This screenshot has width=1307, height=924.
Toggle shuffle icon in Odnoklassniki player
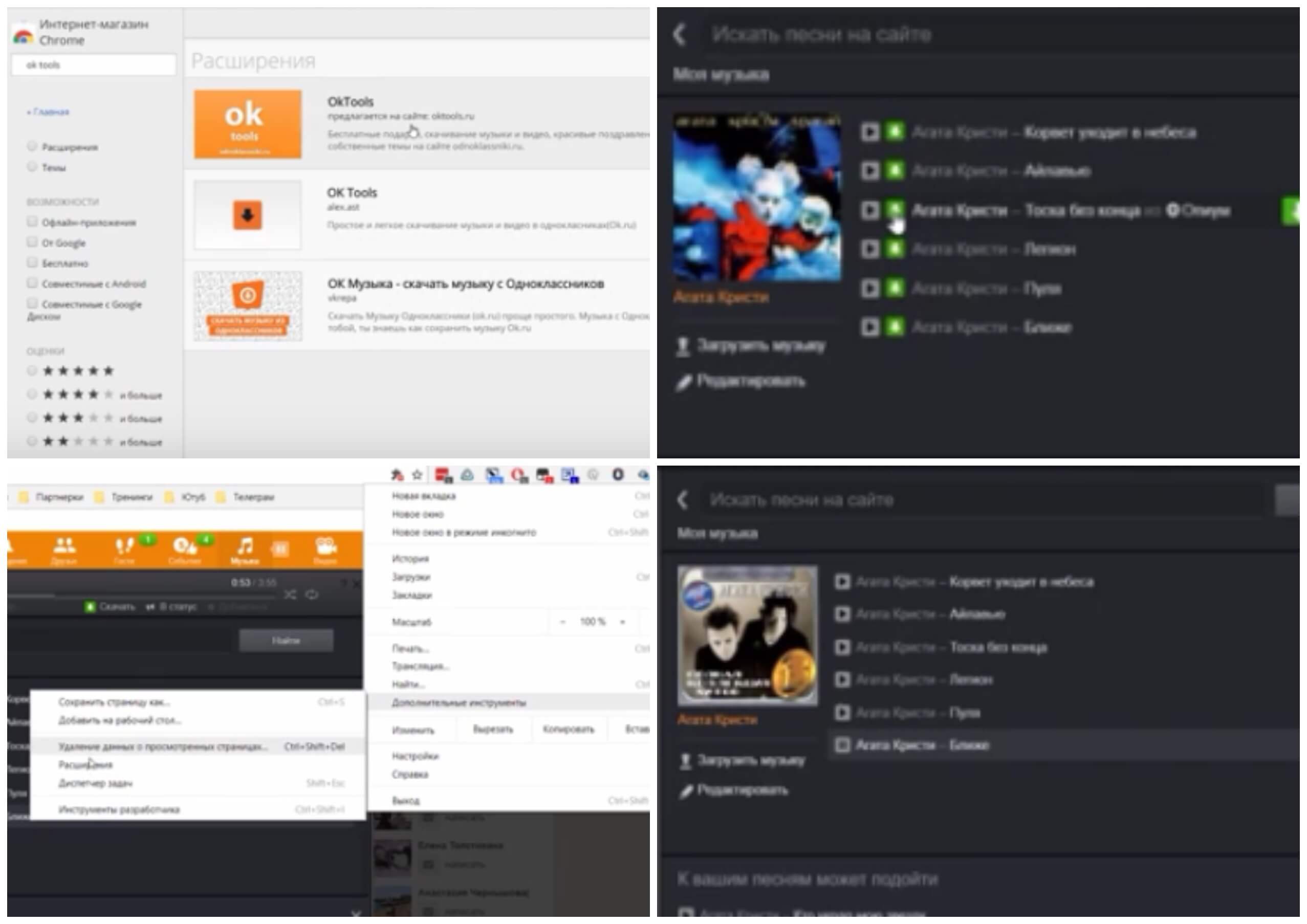[290, 595]
